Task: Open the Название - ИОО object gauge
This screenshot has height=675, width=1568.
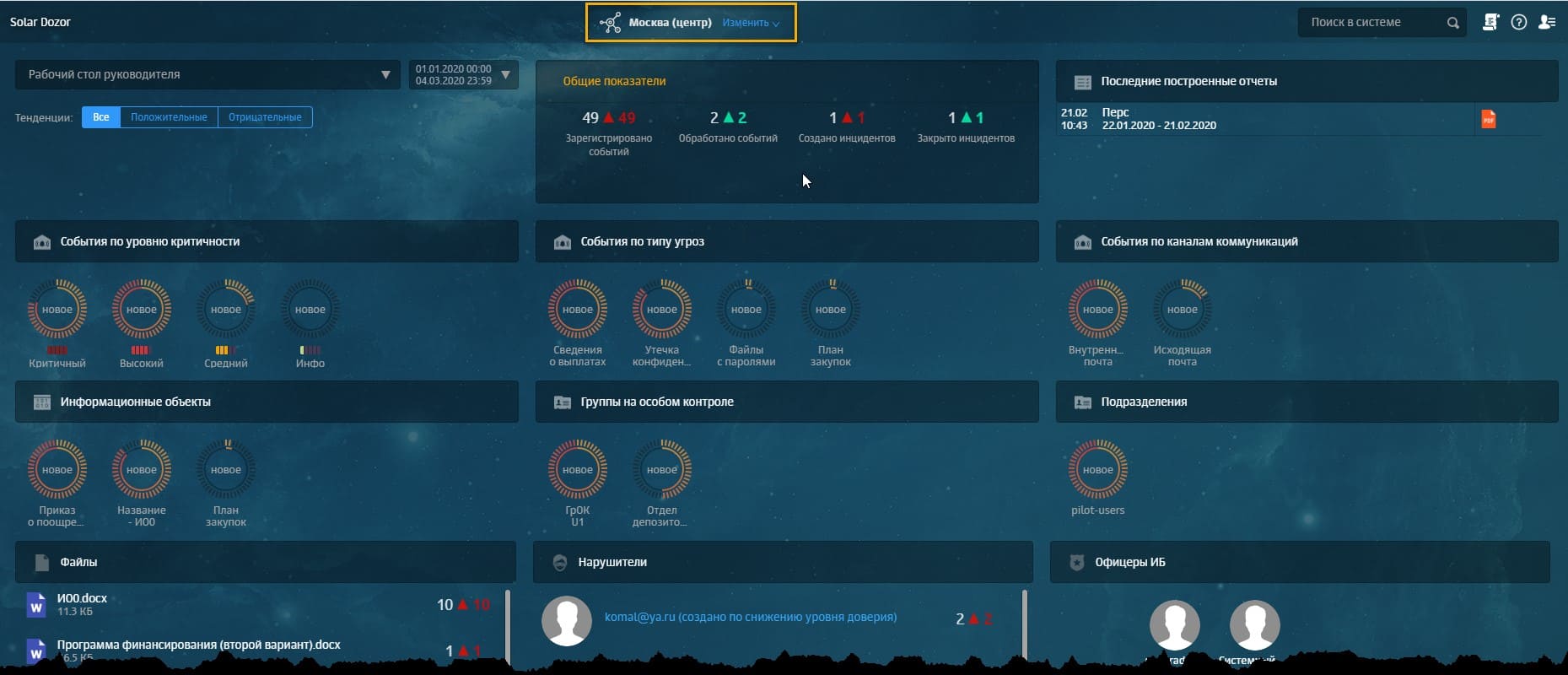Action: 142,470
